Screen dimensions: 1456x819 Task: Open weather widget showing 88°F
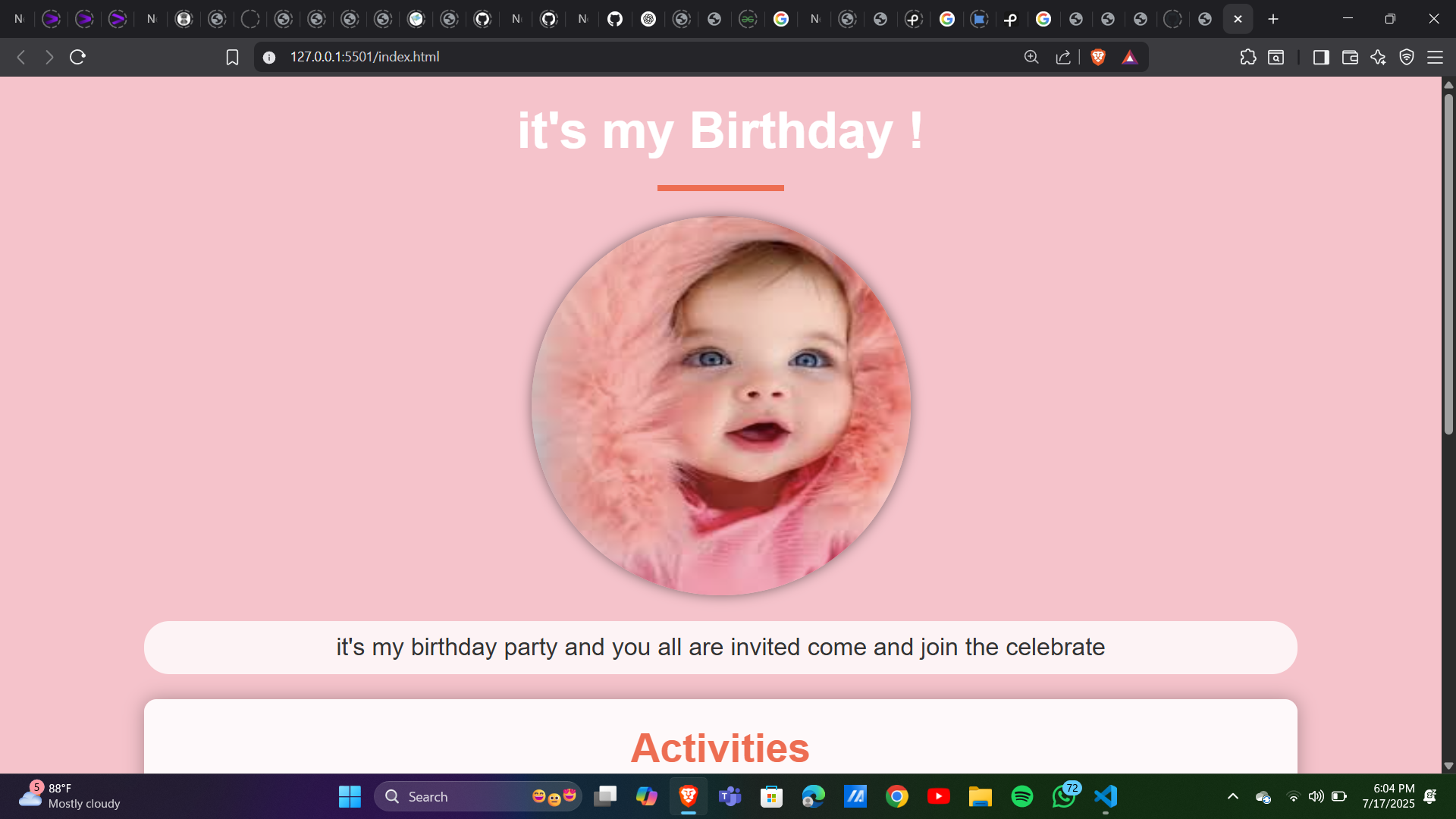pos(70,796)
